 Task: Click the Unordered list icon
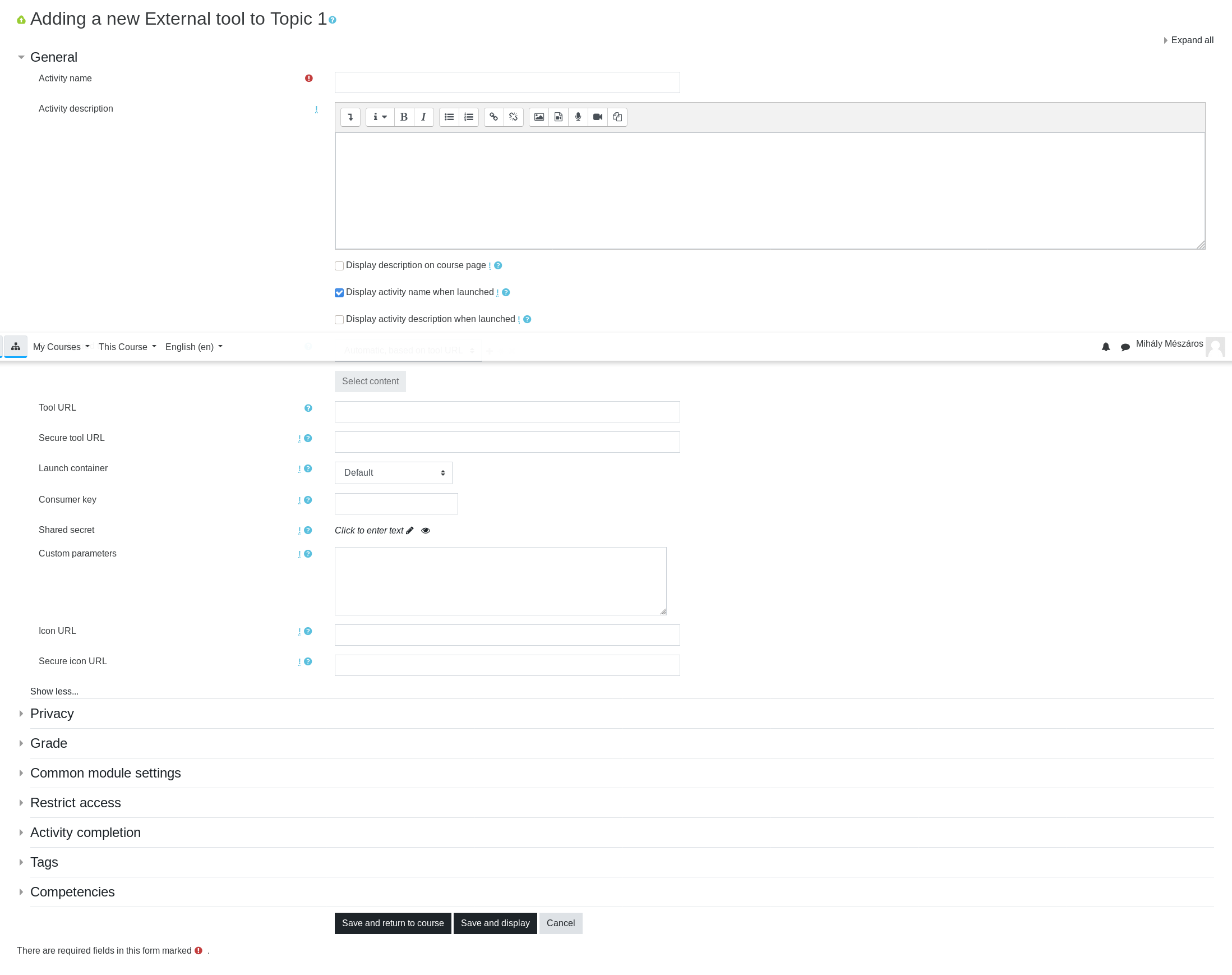click(x=450, y=117)
